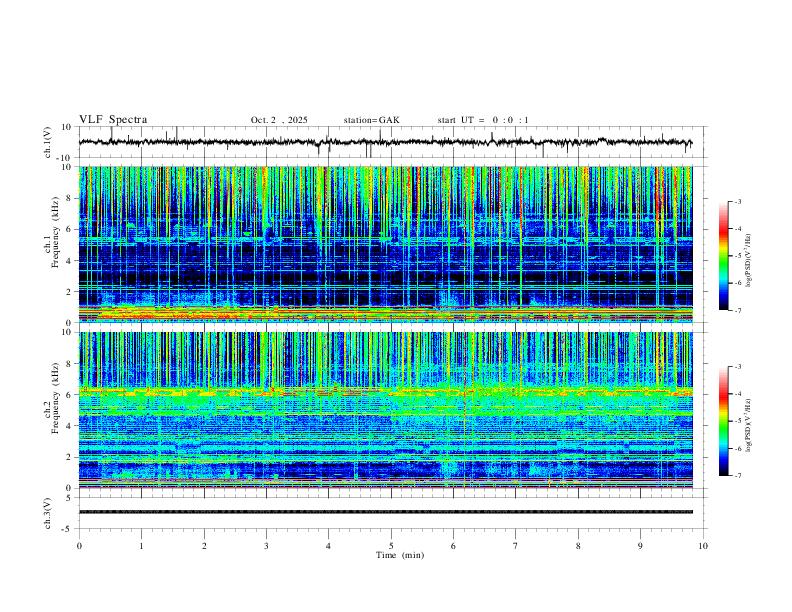792x612 pixels.
Task: Click the "station=GAK" label
Action: (371, 120)
